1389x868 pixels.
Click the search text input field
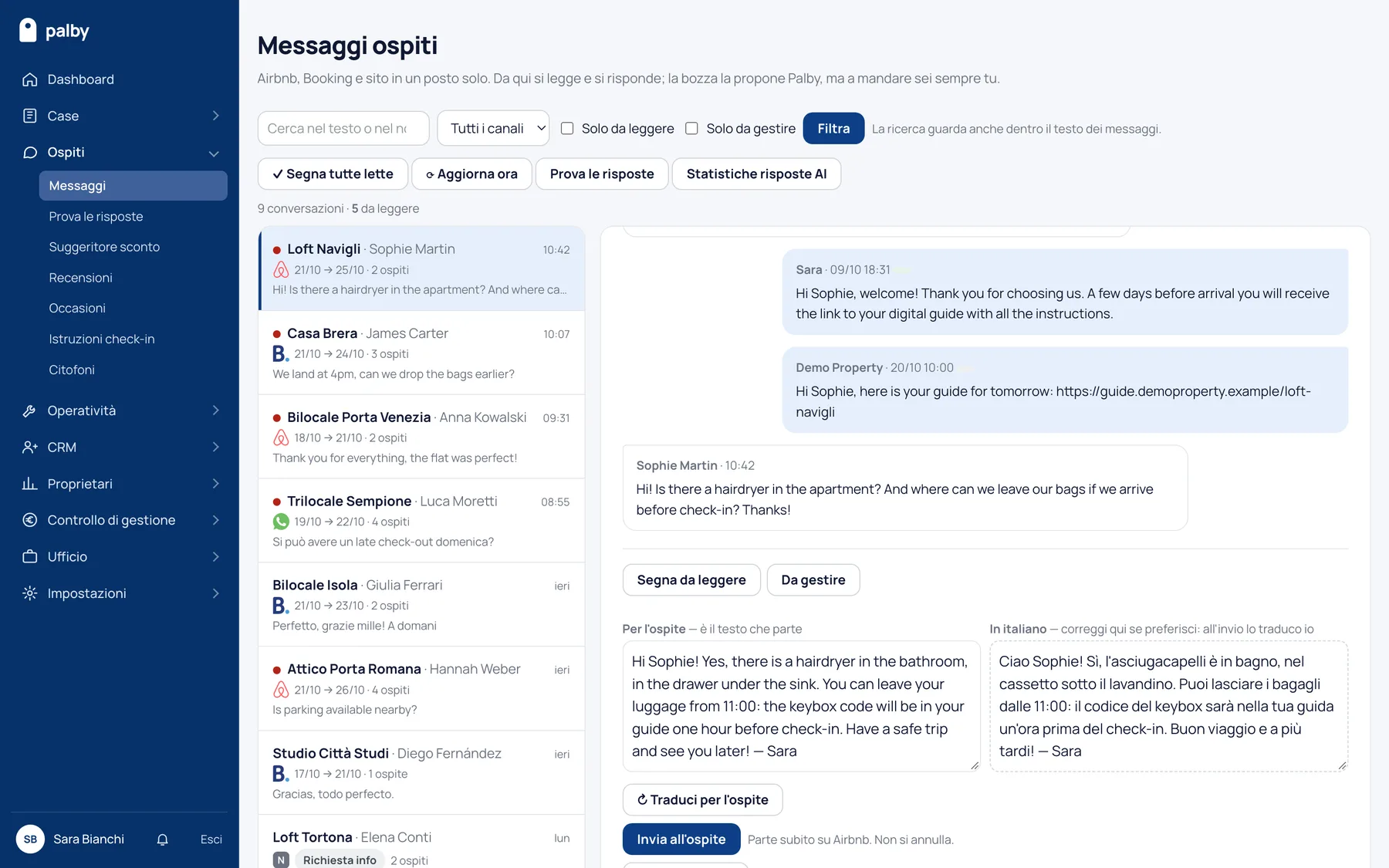343,128
